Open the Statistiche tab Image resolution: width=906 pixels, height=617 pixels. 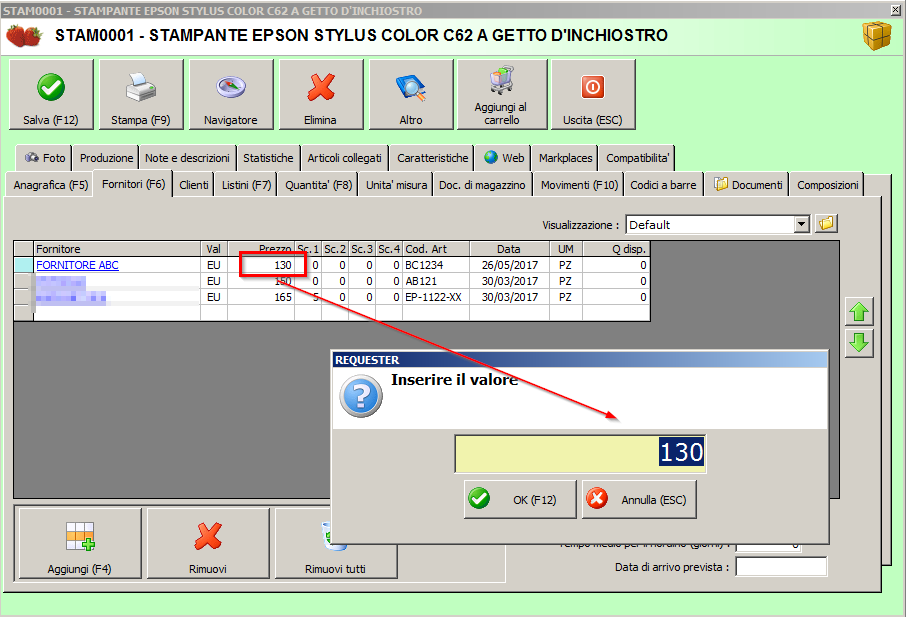[268, 158]
